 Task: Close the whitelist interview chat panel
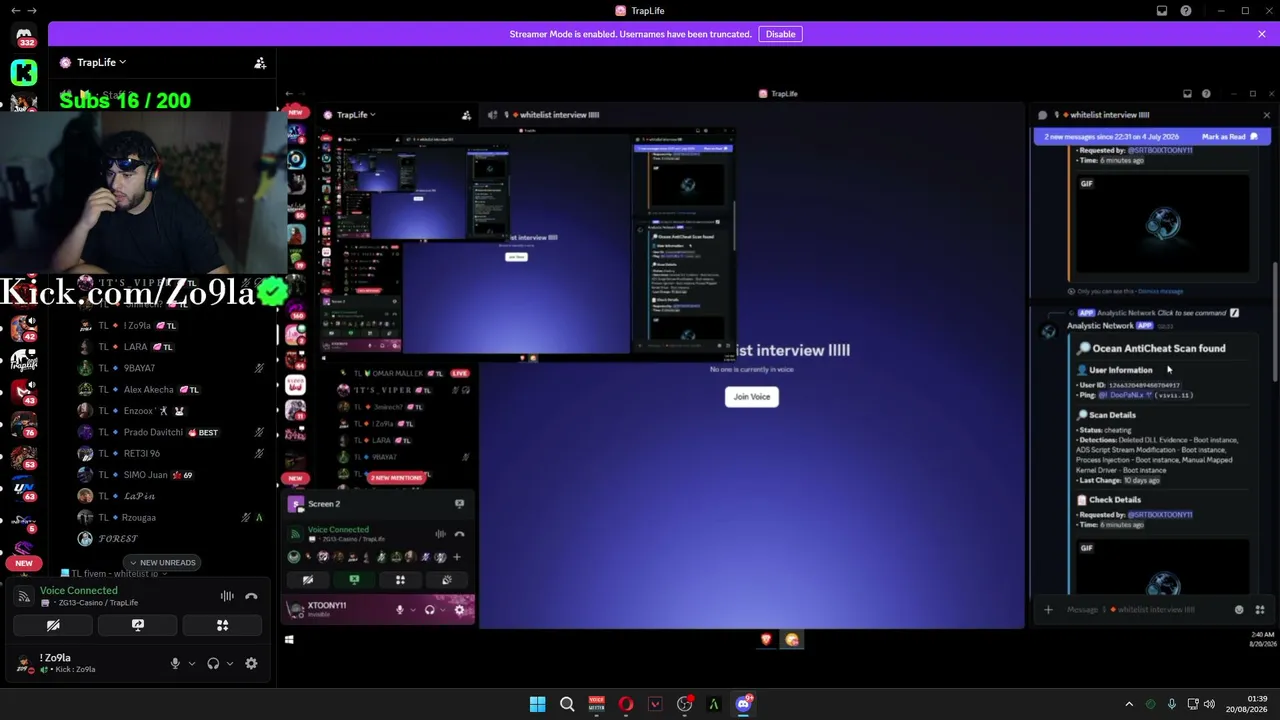tap(1266, 115)
